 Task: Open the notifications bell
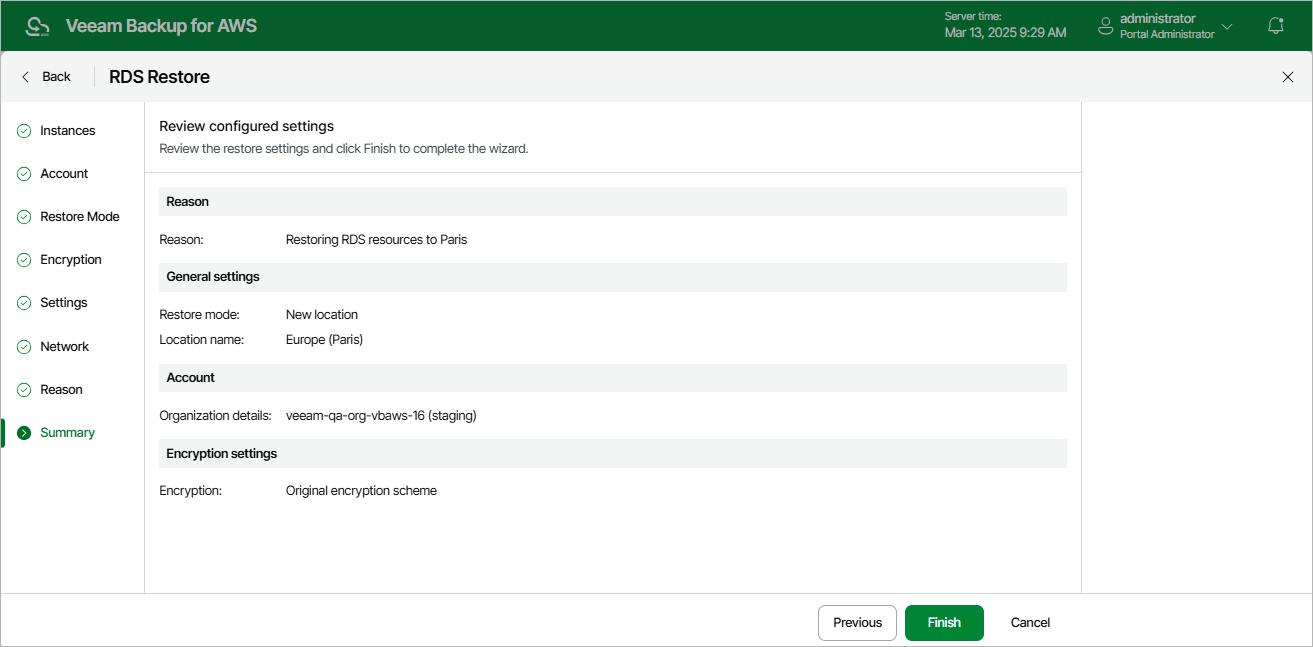(x=1275, y=26)
